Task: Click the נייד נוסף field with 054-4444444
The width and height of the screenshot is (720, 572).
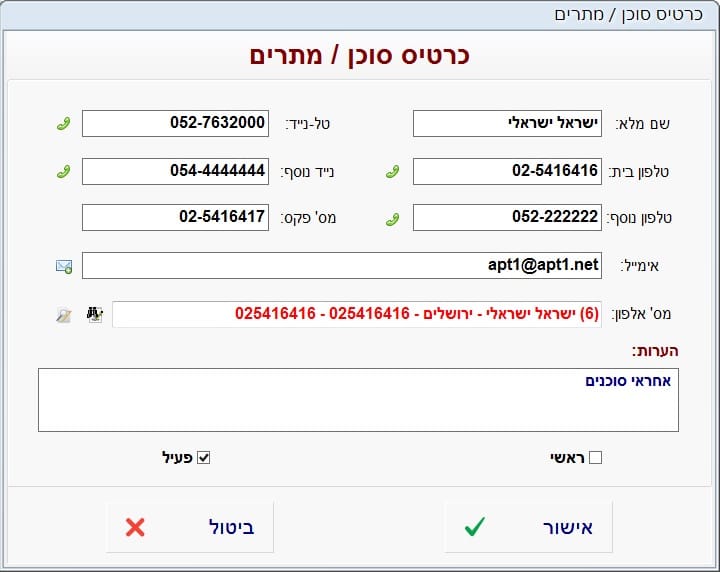Action: click(x=175, y=171)
